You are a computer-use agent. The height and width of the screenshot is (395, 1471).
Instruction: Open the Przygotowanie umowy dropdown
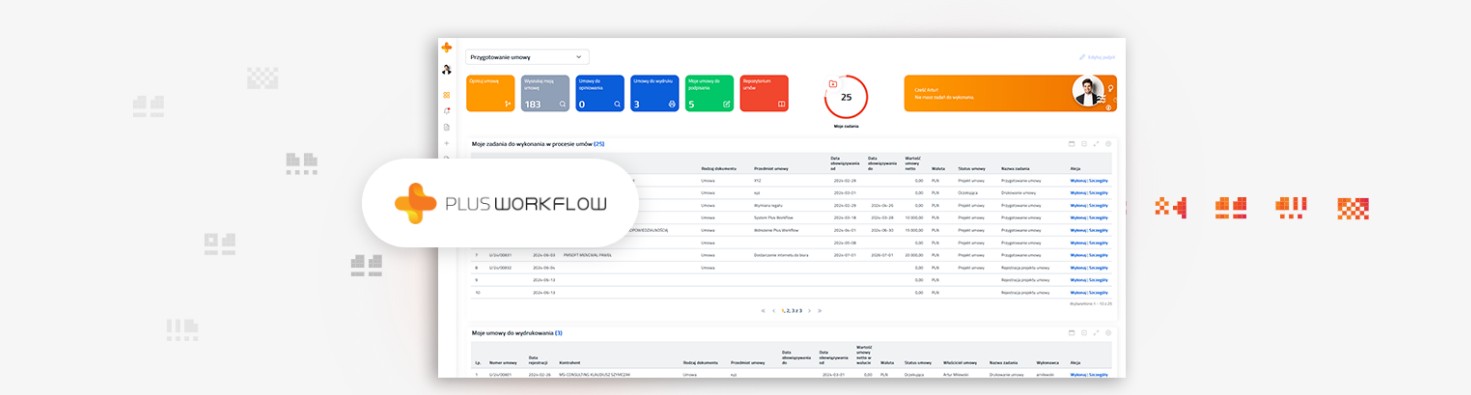click(x=527, y=57)
